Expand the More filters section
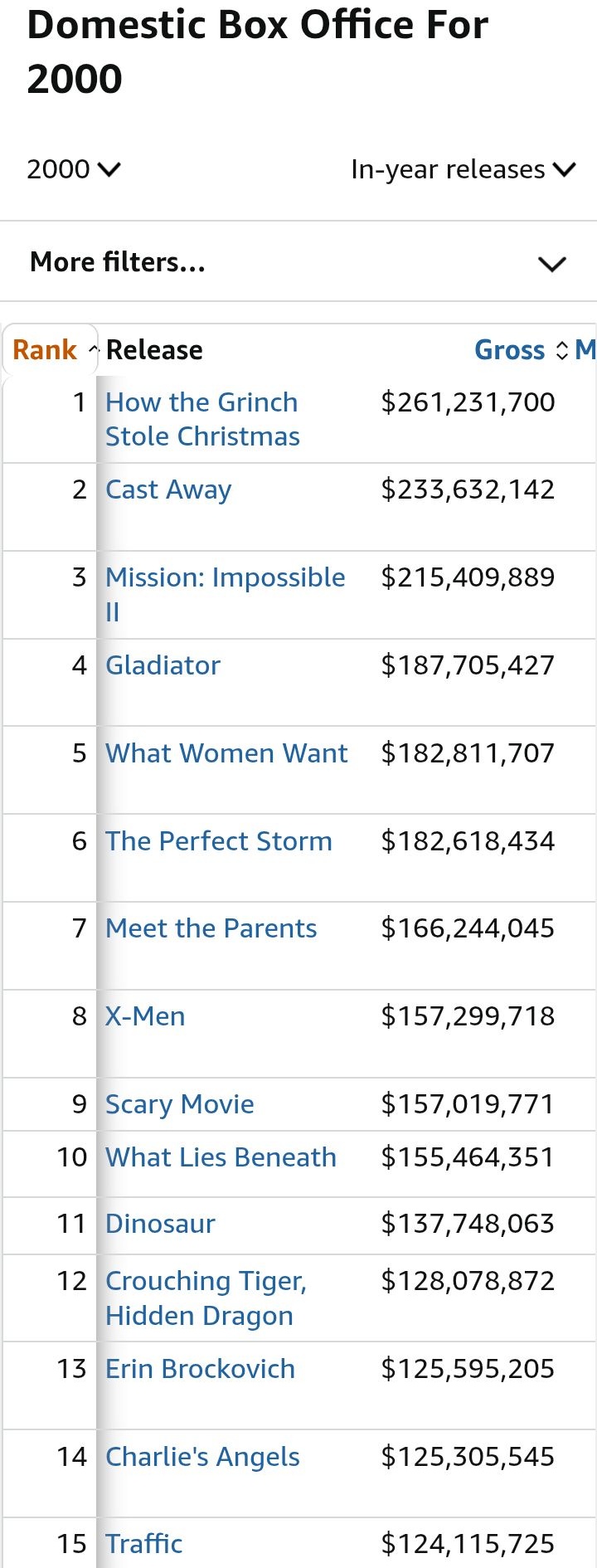Viewport: 597px width, 1568px height. tap(298, 262)
